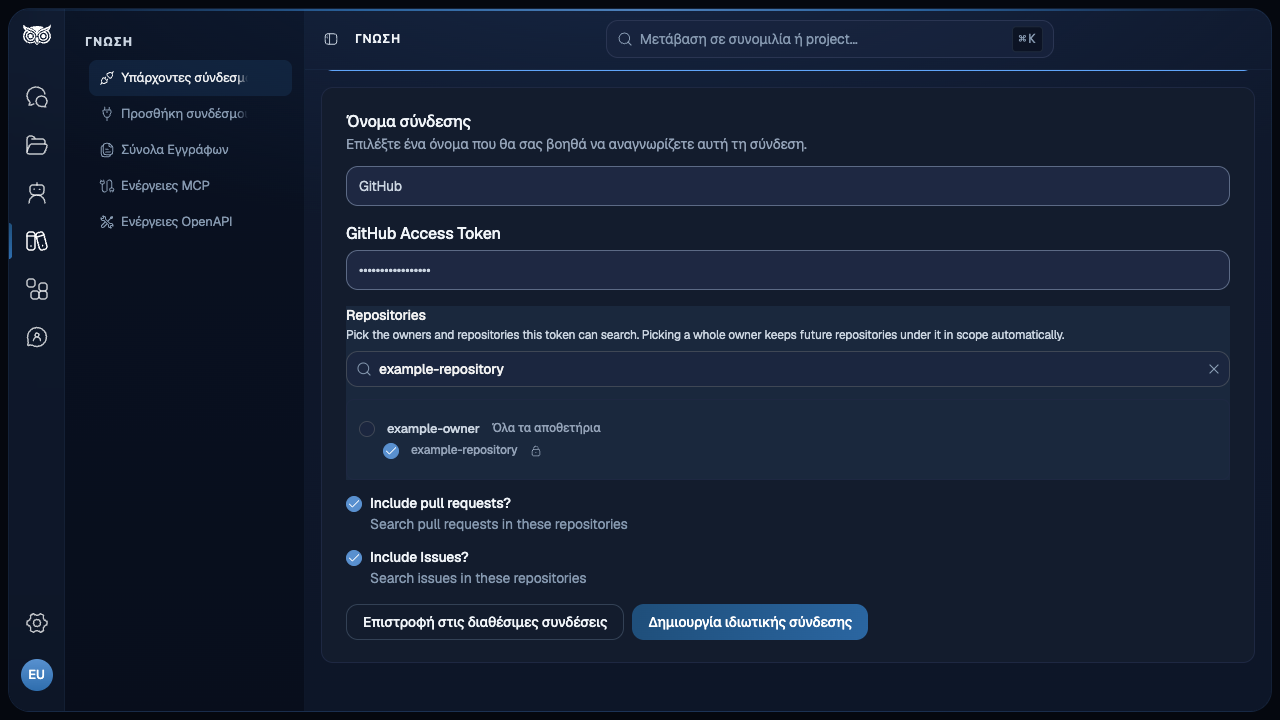Screen dimensions: 1280x720
Task: Click the Ενέργειες OpenAPI tools icon
Action: [x=107, y=222]
